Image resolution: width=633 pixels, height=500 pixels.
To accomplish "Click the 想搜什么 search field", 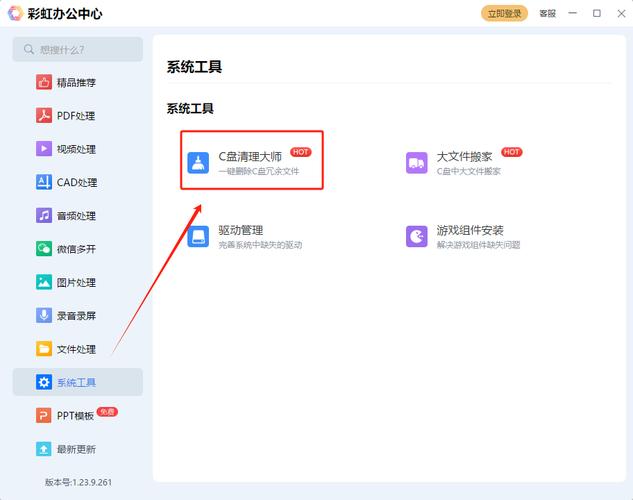I will [78, 49].
